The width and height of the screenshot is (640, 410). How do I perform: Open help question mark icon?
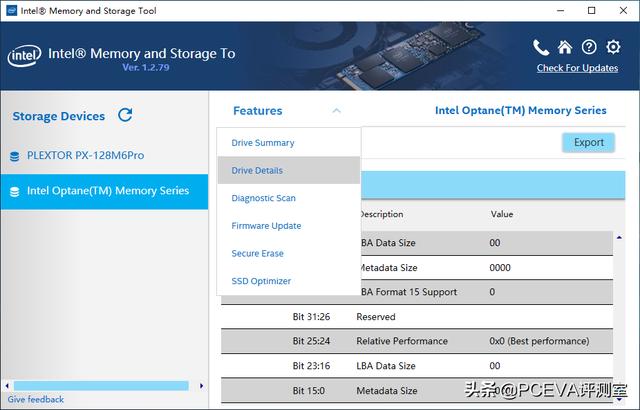pos(589,47)
